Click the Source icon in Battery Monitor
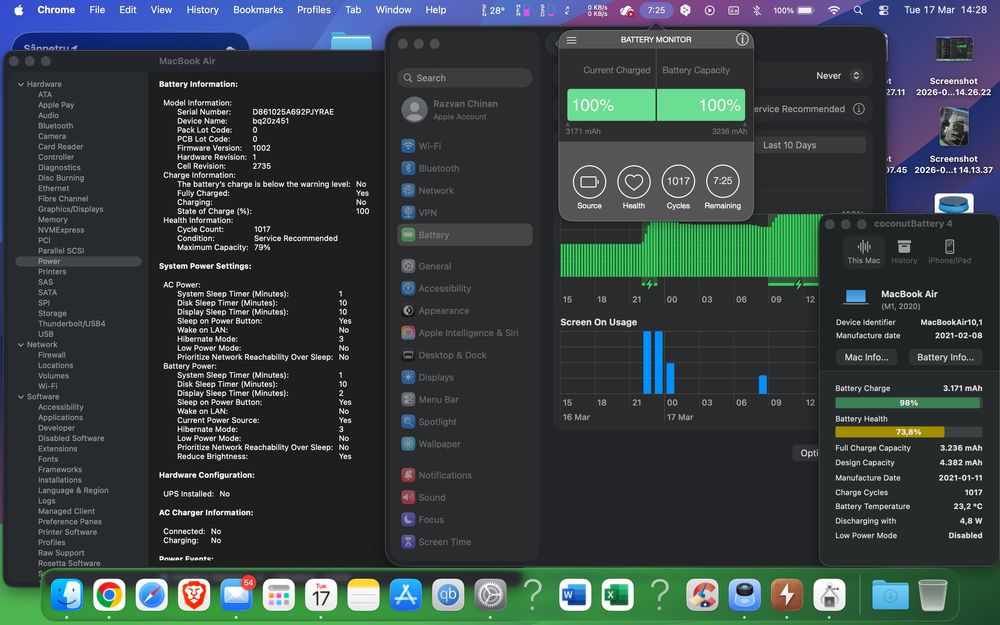This screenshot has width=1000, height=625. click(x=589, y=181)
